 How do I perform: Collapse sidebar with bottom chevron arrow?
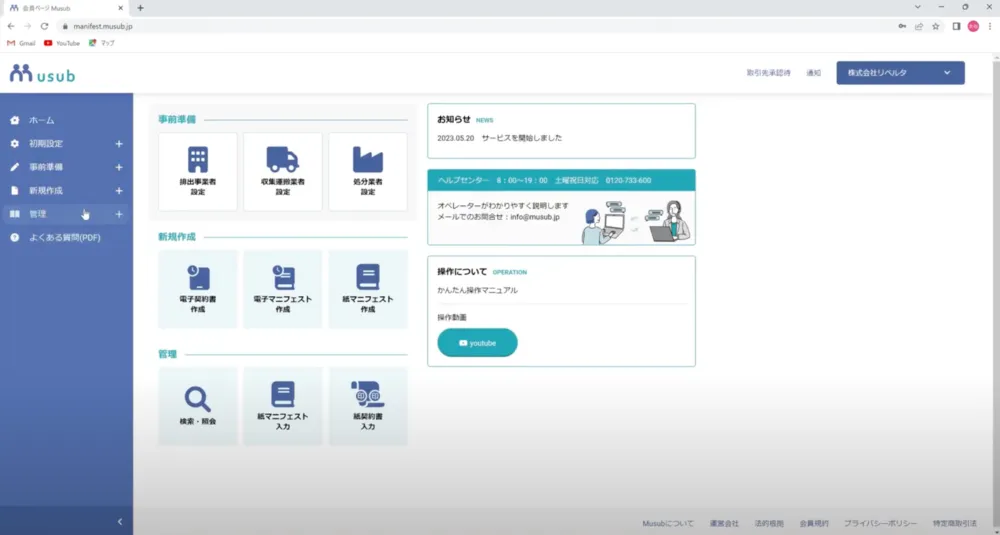click(x=119, y=521)
